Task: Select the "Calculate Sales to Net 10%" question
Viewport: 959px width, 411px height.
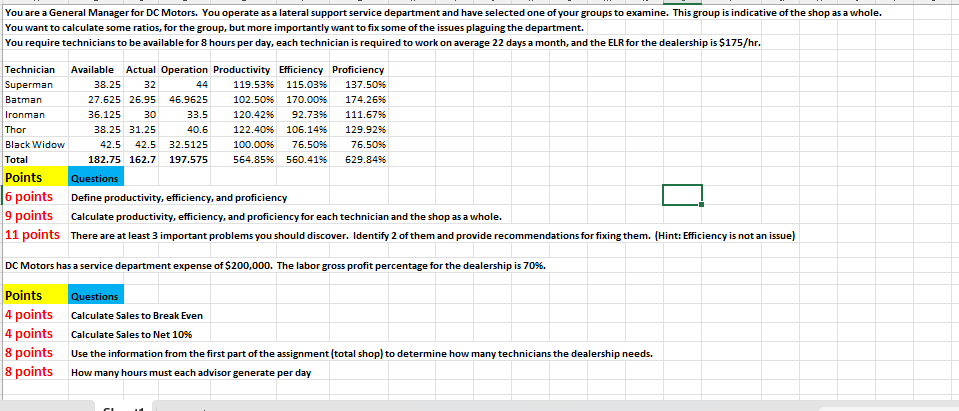Action: click(131, 335)
